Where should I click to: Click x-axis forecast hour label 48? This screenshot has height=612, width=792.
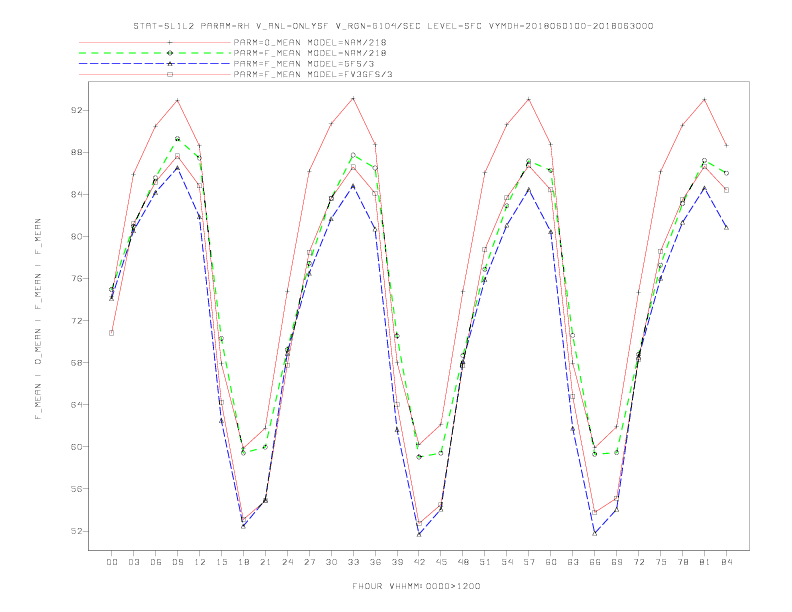pyautogui.click(x=463, y=562)
